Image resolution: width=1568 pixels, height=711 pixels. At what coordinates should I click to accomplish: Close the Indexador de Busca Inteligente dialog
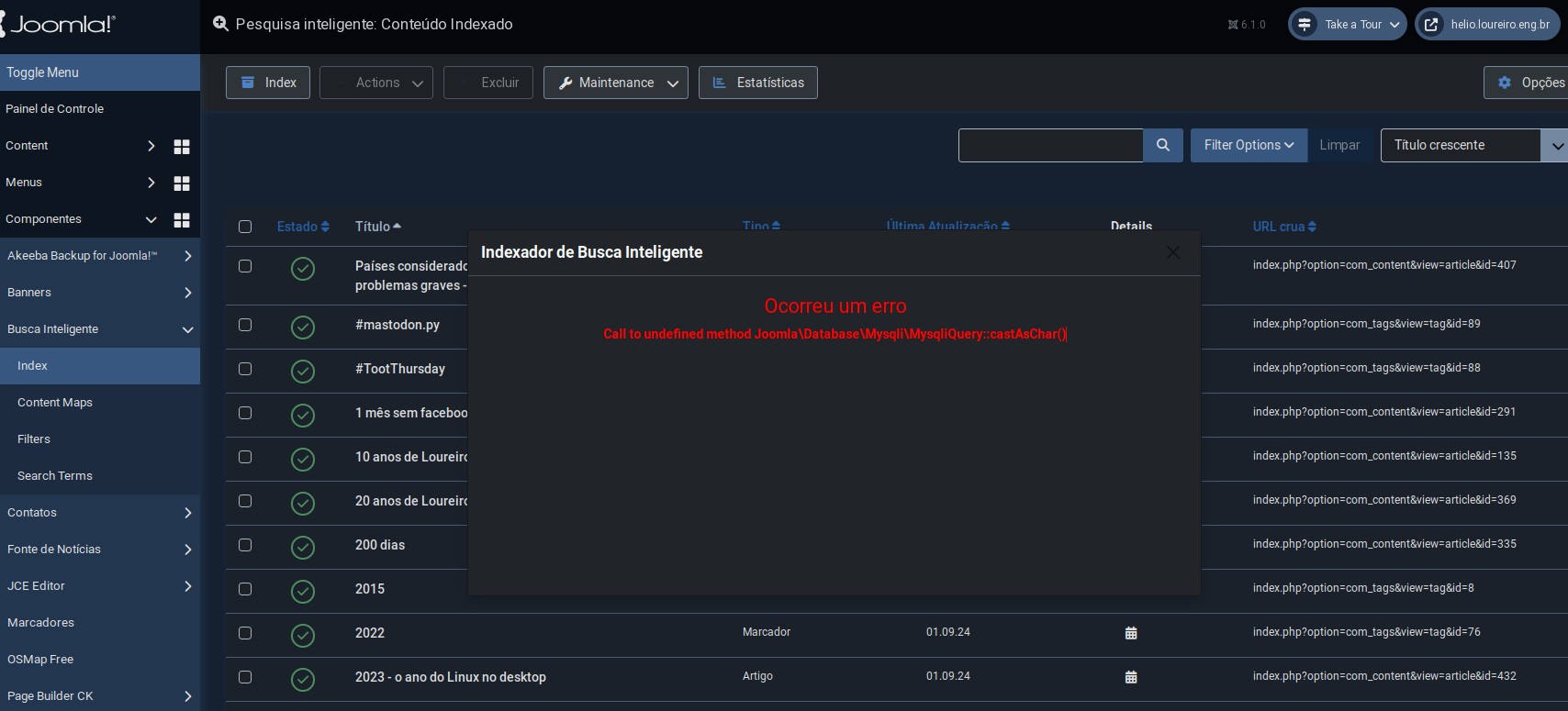coord(1172,252)
